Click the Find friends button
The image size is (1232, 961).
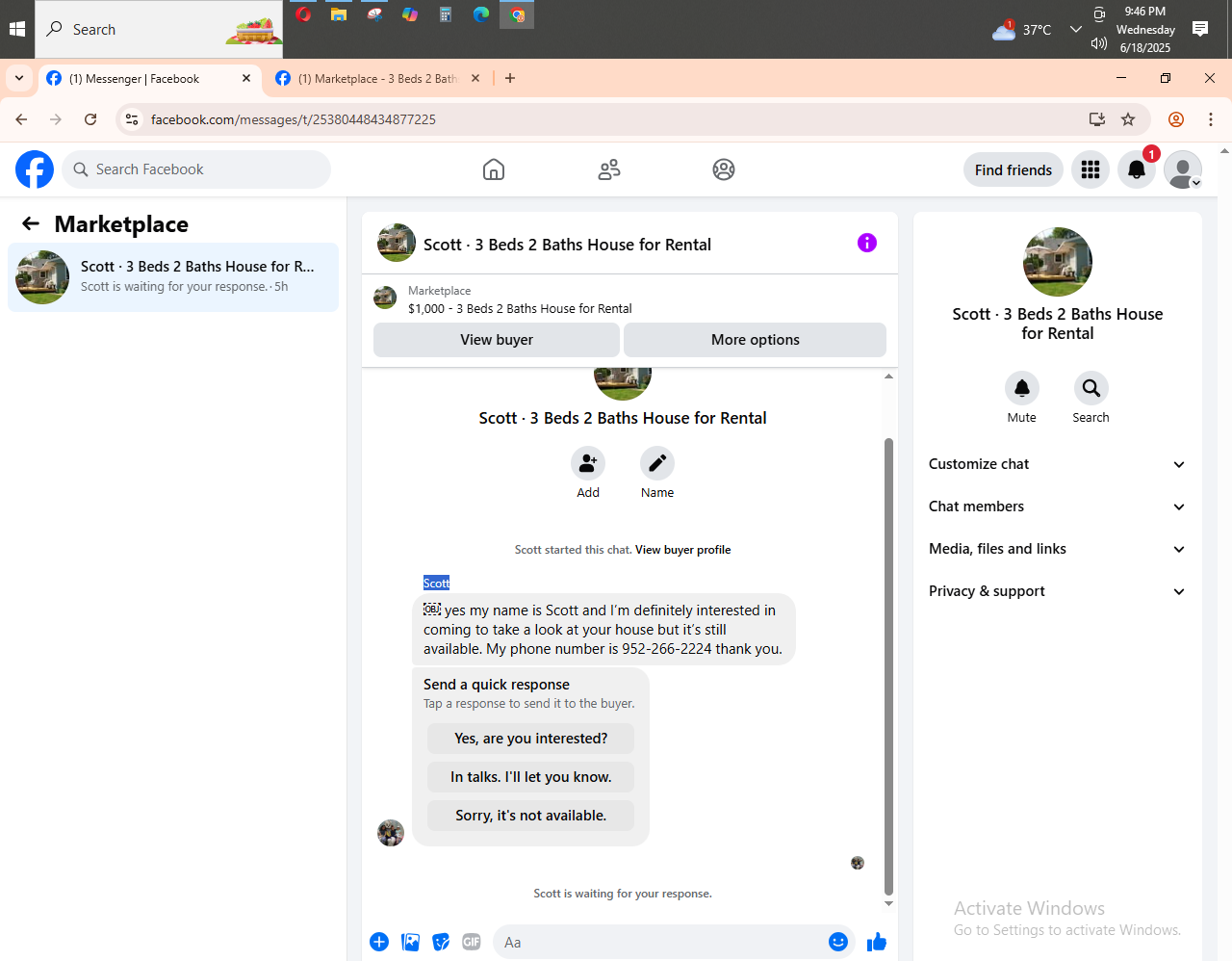point(1014,169)
